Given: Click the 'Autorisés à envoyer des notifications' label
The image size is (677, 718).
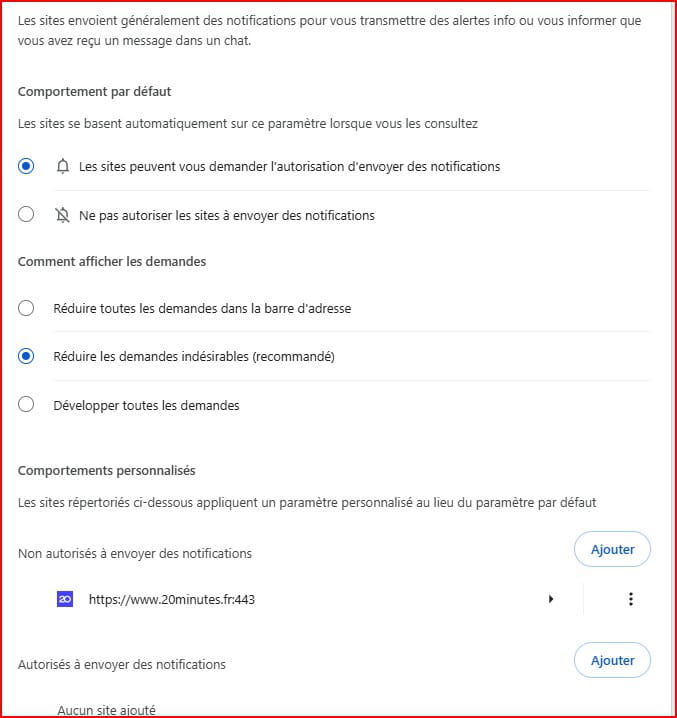Looking at the screenshot, I should coord(122,664).
